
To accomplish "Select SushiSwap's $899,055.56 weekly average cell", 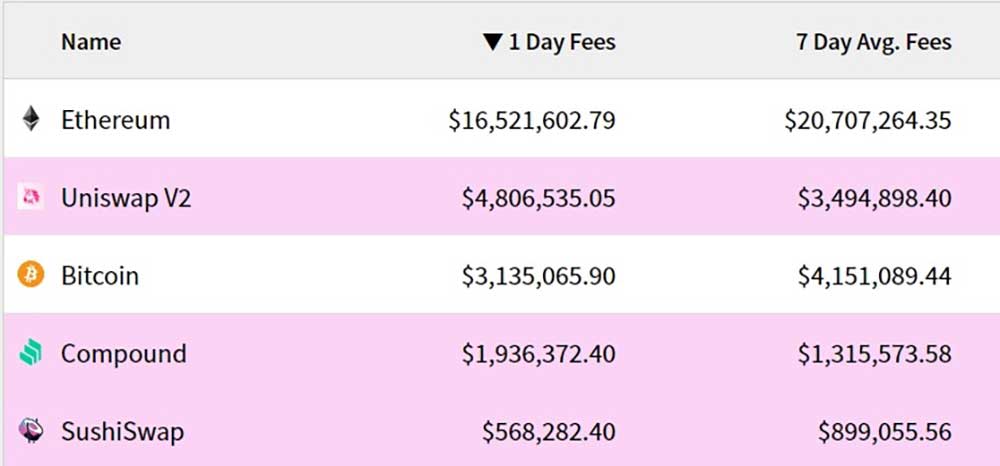I will tap(885, 432).
